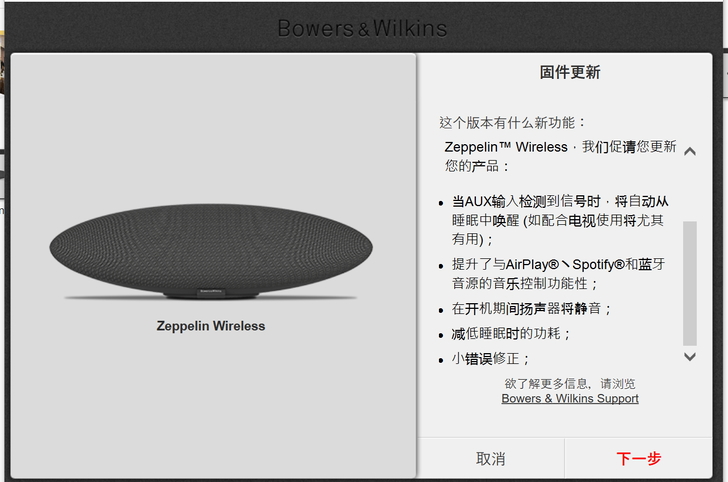The width and height of the screenshot is (728, 482).
Task: Click the Bowers & Wilkins logo header
Action: click(x=362, y=28)
